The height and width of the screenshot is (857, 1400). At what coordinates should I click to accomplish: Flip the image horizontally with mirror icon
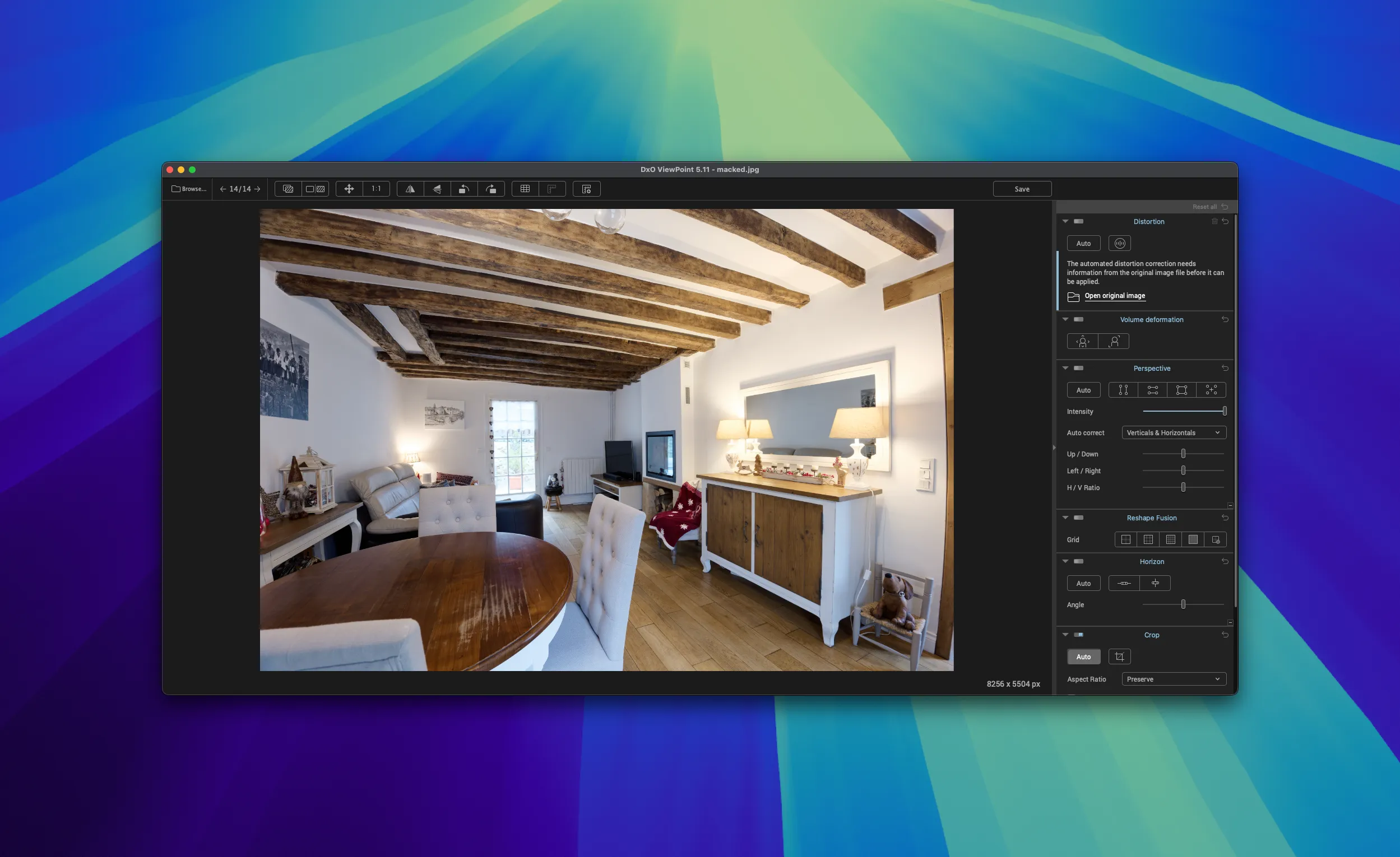410,189
